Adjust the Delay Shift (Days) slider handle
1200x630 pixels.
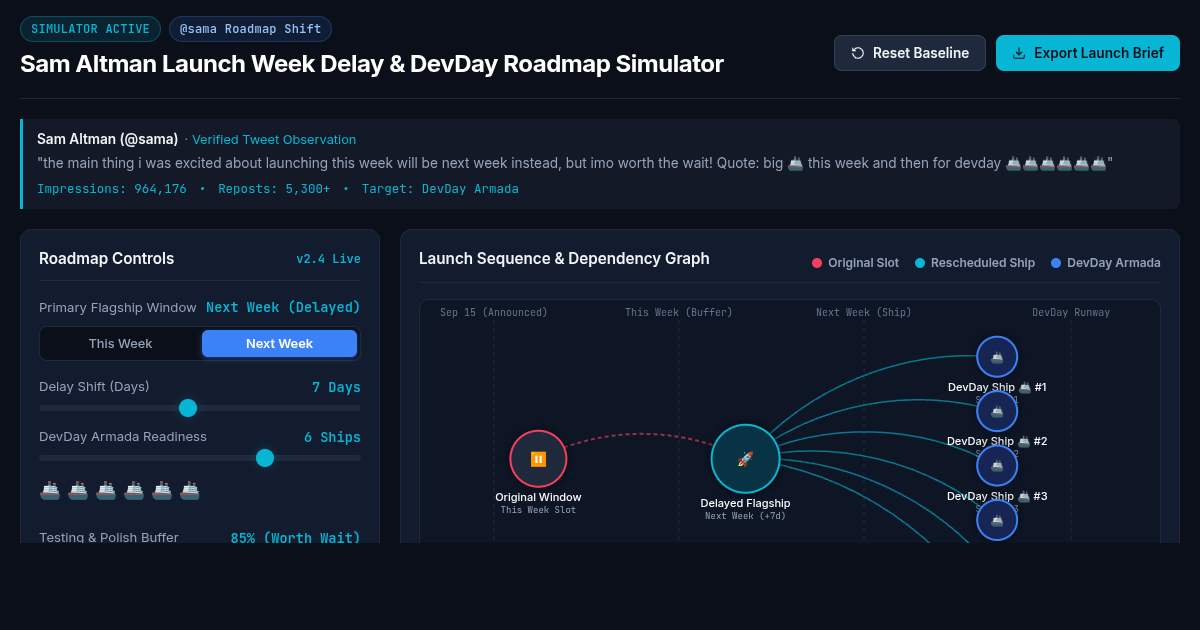tap(188, 408)
